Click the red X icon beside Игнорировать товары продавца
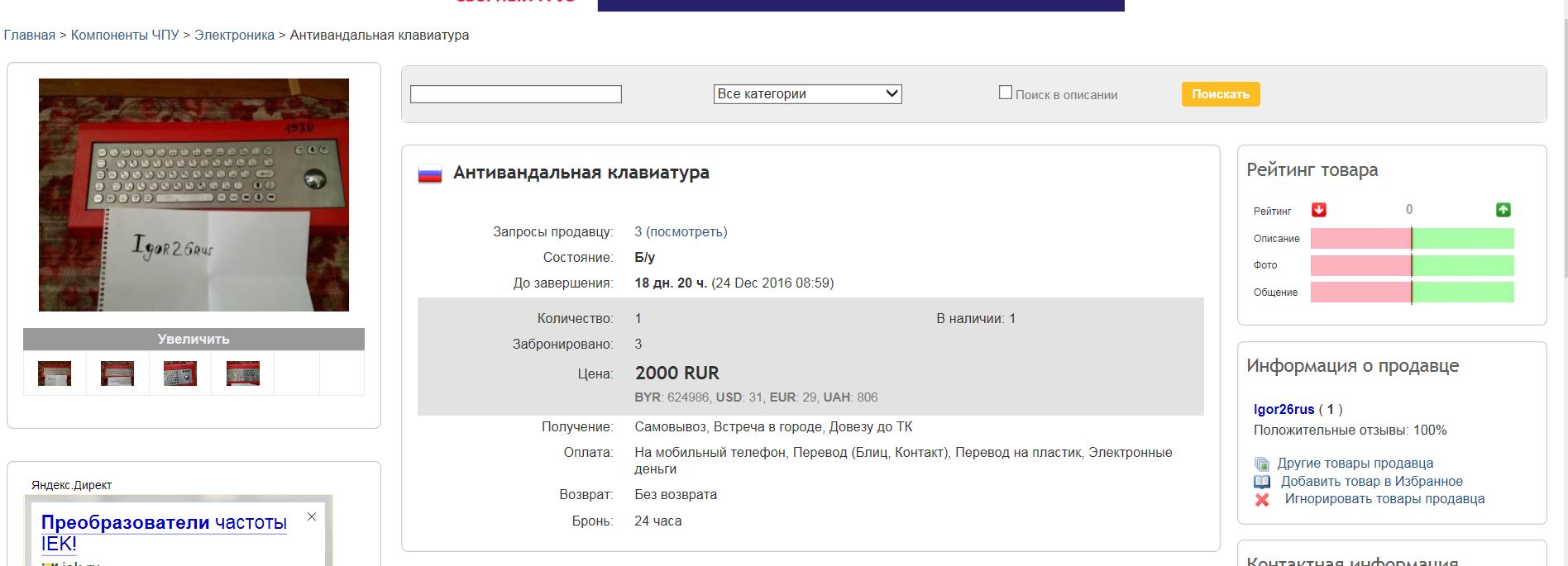 [1262, 499]
